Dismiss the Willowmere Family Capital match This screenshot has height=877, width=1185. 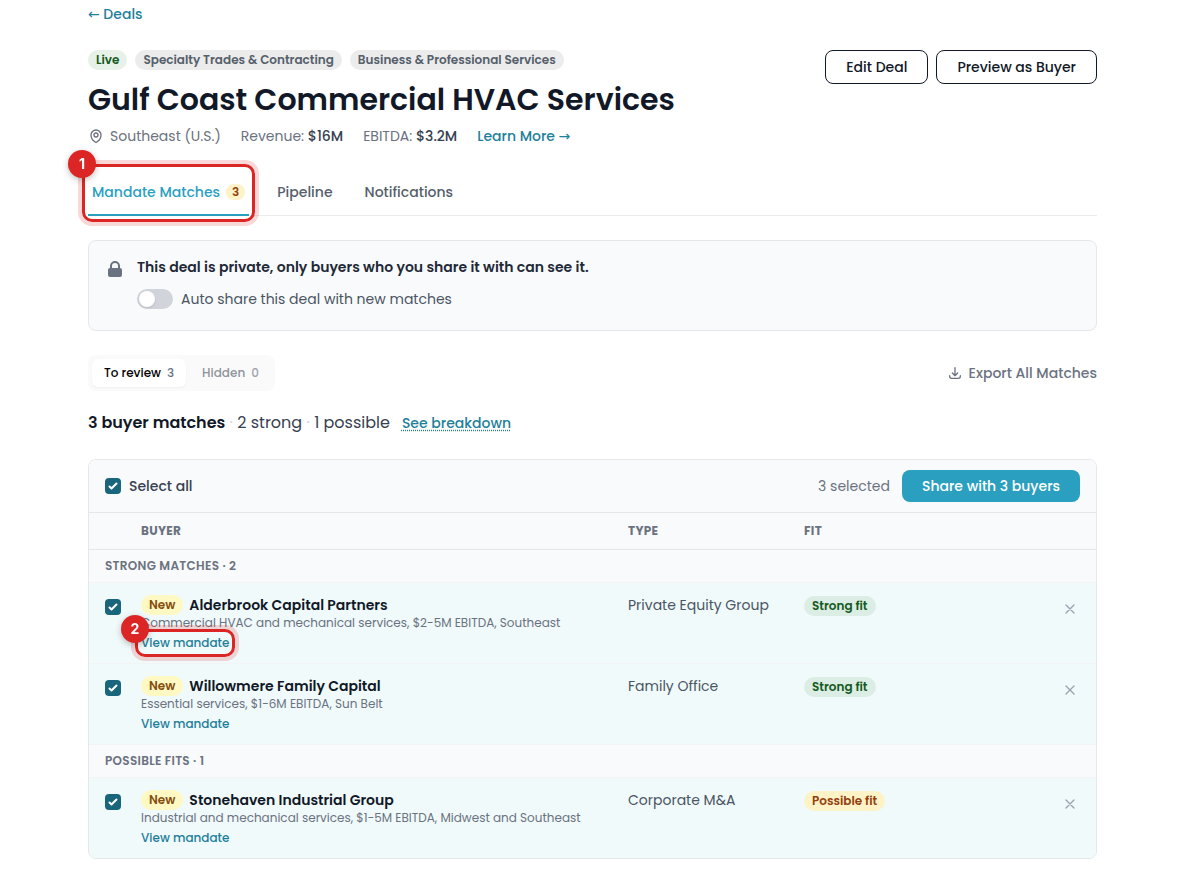[1070, 690]
